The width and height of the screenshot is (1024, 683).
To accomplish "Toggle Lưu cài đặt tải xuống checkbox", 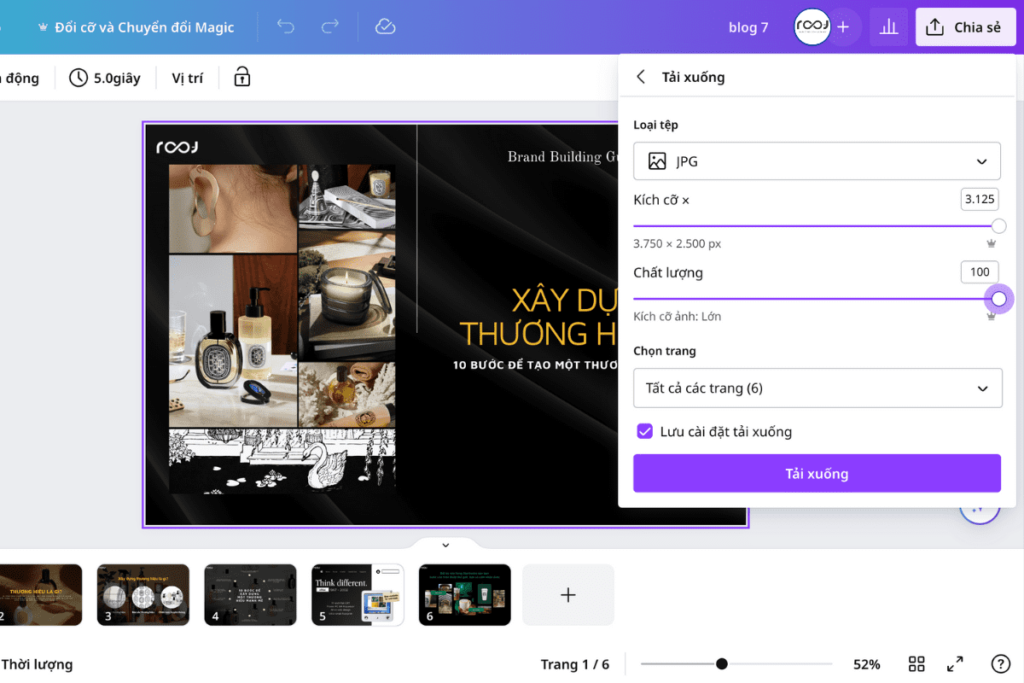I will 645,432.
